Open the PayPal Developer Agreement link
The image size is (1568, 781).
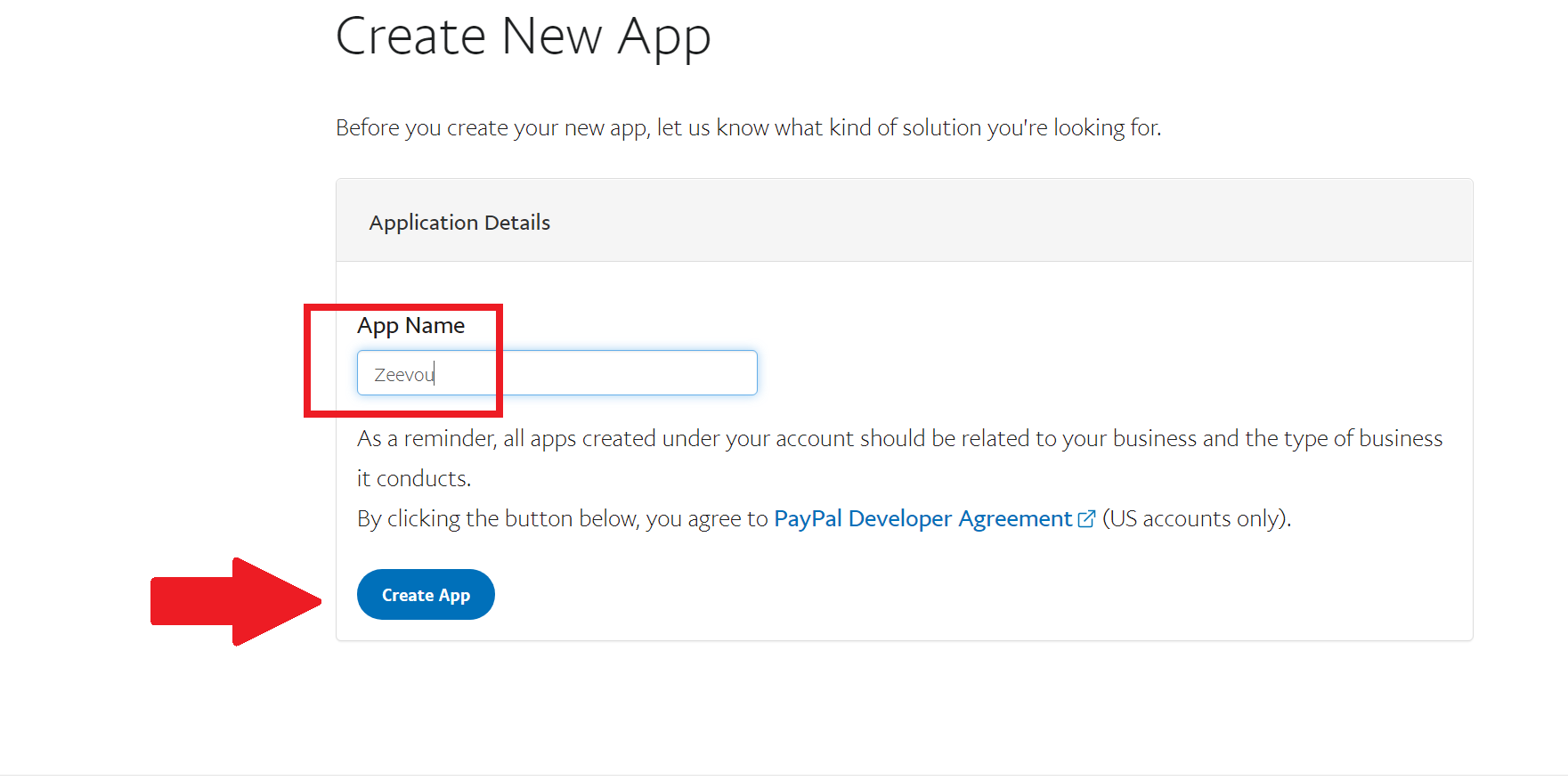coord(922,518)
